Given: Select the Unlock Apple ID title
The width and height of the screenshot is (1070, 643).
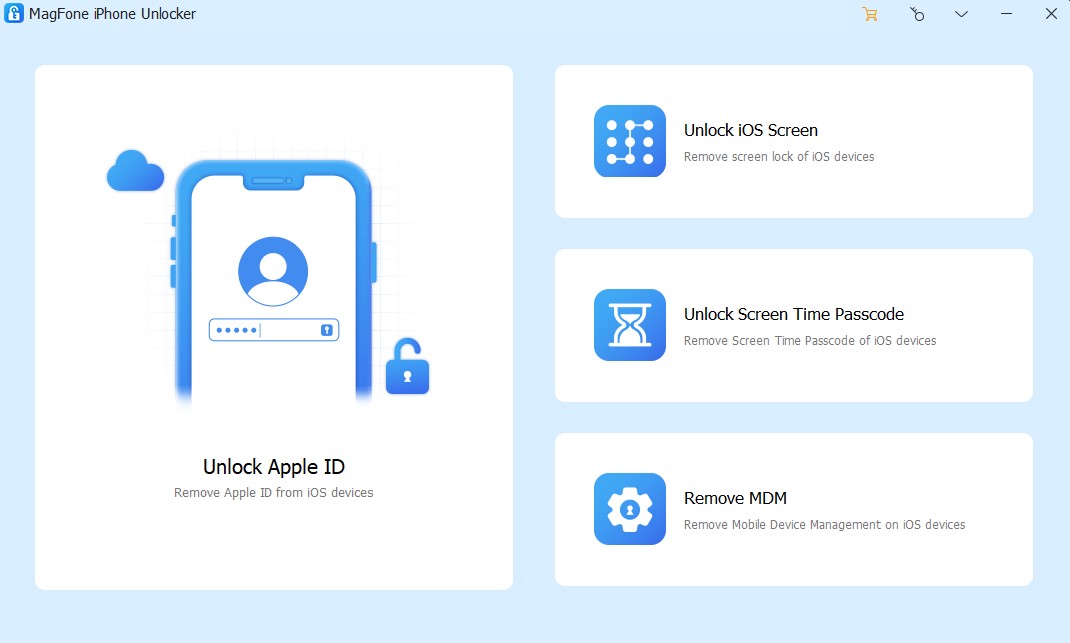Looking at the screenshot, I should (273, 467).
